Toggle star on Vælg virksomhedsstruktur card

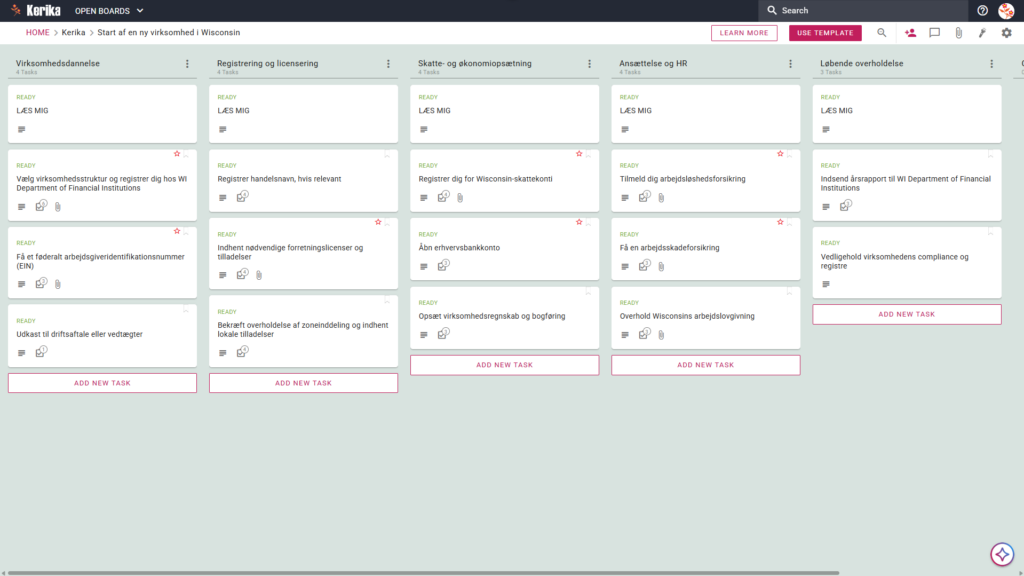pyautogui.click(x=177, y=154)
